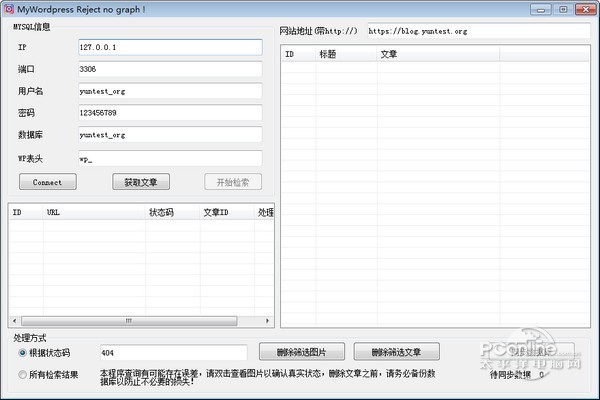Click the ID column header in the URL list
The height and width of the screenshot is (400, 600).
pyautogui.click(x=26, y=212)
